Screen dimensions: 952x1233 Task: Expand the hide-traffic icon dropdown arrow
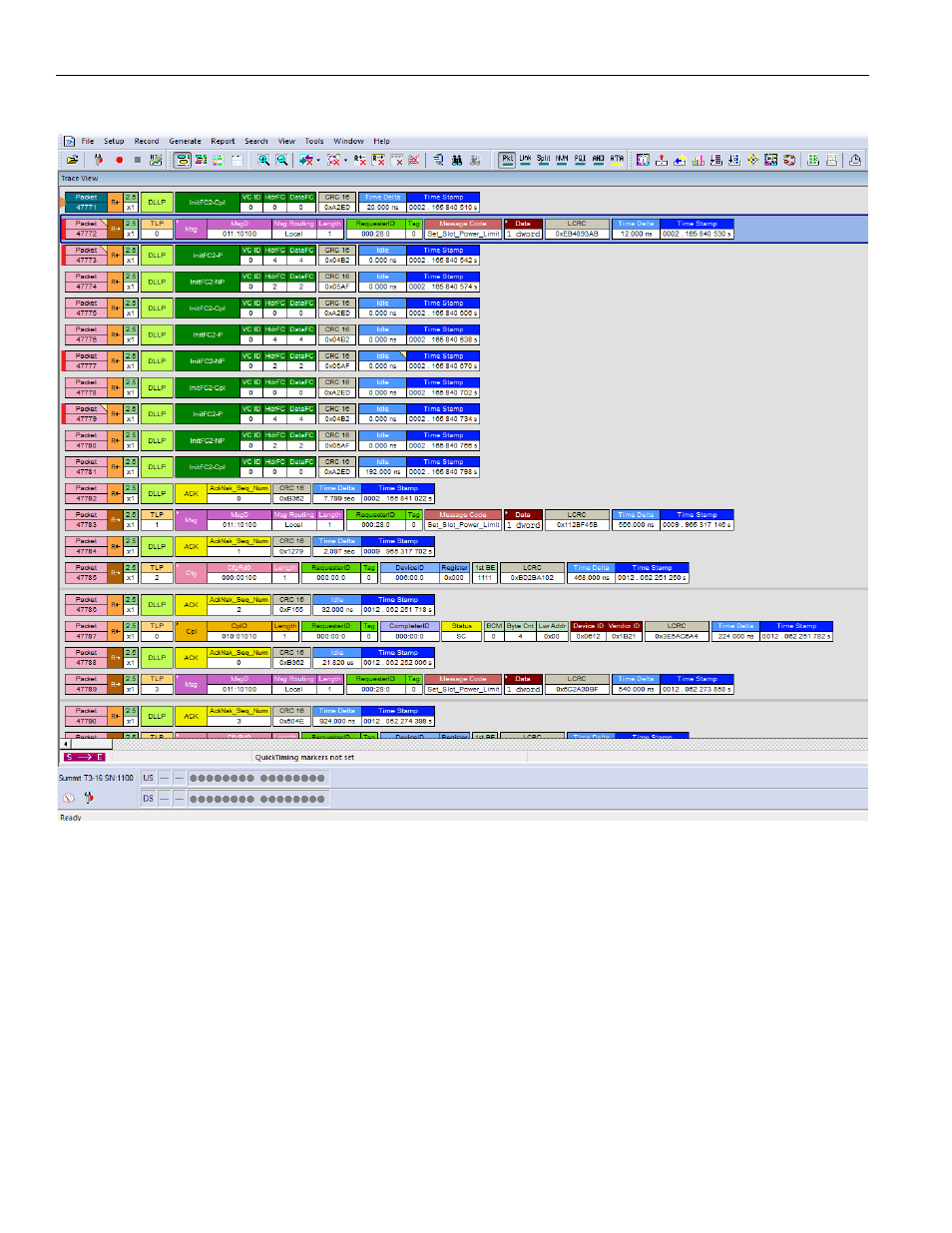[345, 160]
